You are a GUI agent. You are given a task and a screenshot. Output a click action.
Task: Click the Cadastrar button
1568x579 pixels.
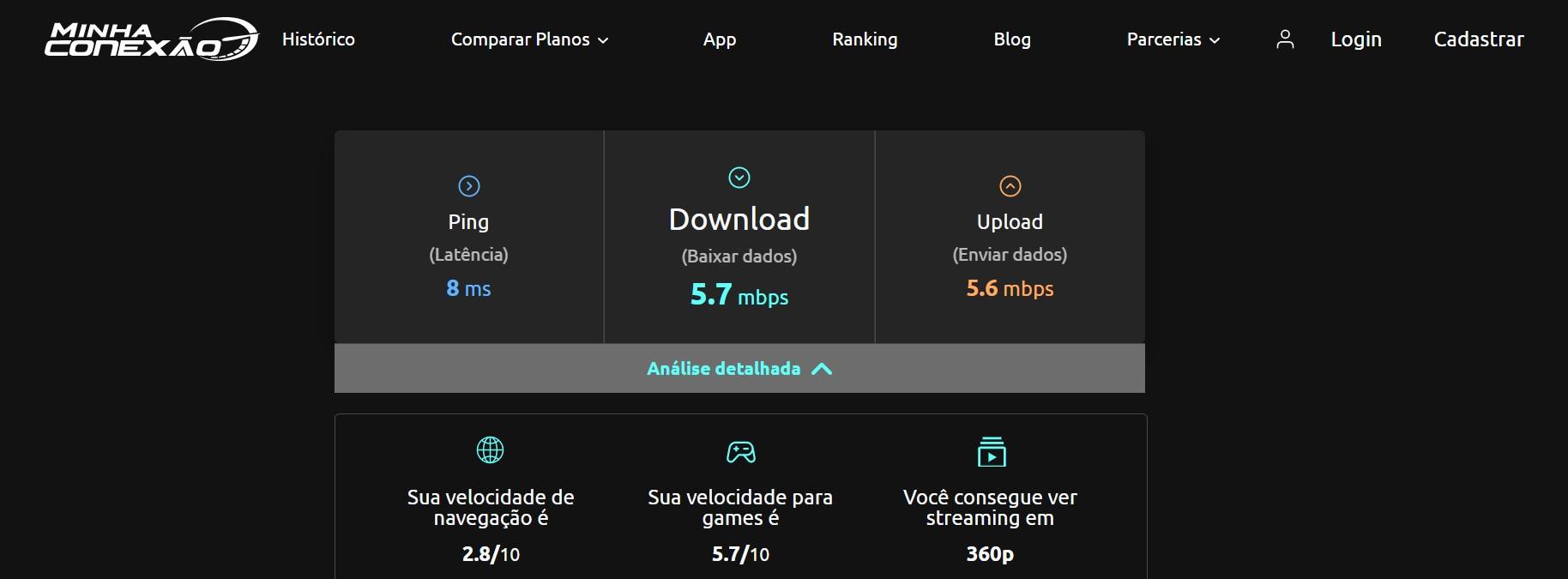[x=1479, y=39]
